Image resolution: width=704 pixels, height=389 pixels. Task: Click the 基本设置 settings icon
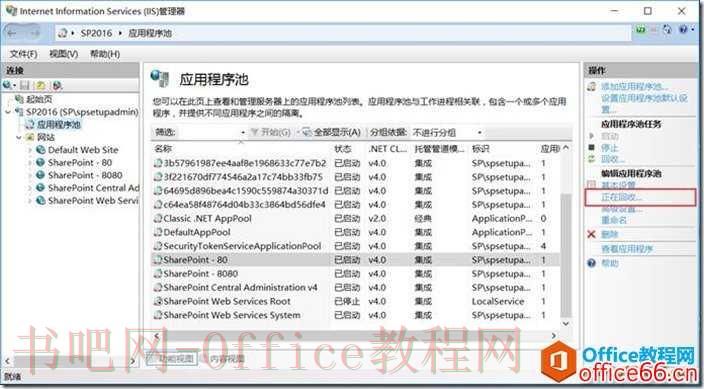point(592,185)
